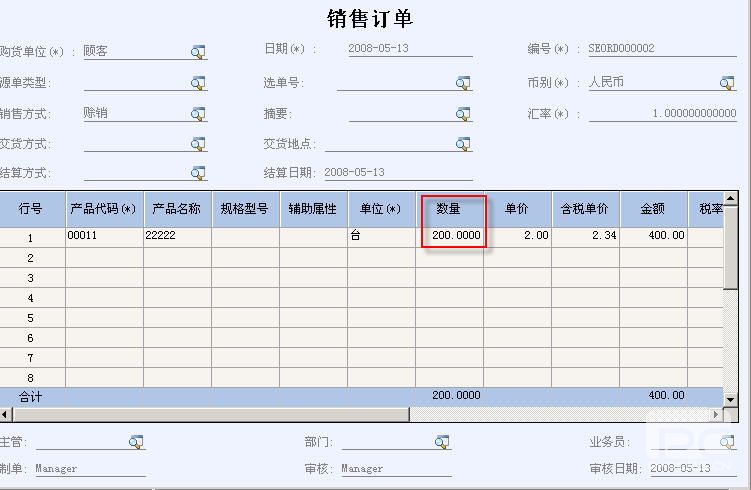This screenshot has height=490, width=751.
Task: Click lookup icon next to 交货地点
Action: [x=463, y=143]
